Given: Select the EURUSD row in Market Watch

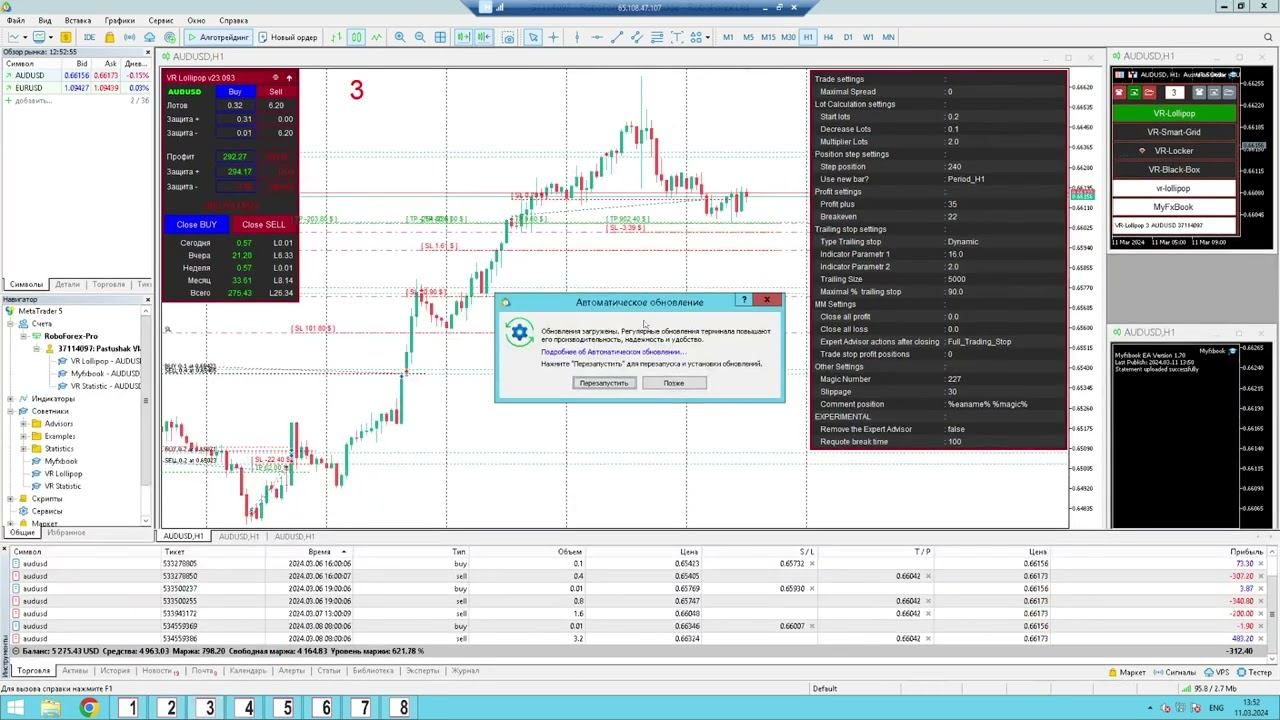Looking at the screenshot, I should [x=76, y=88].
